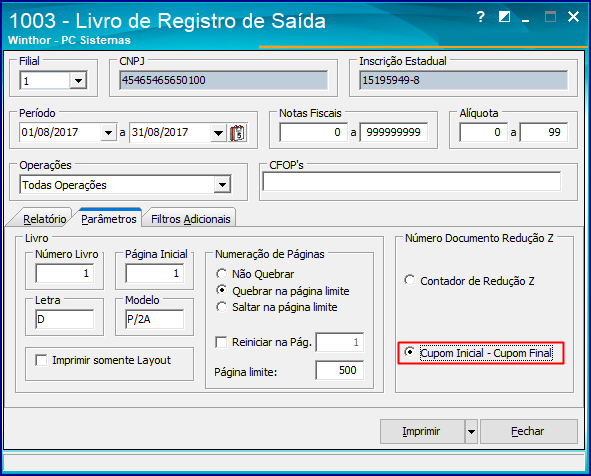Expand the Filial dropdown

pos(78,81)
